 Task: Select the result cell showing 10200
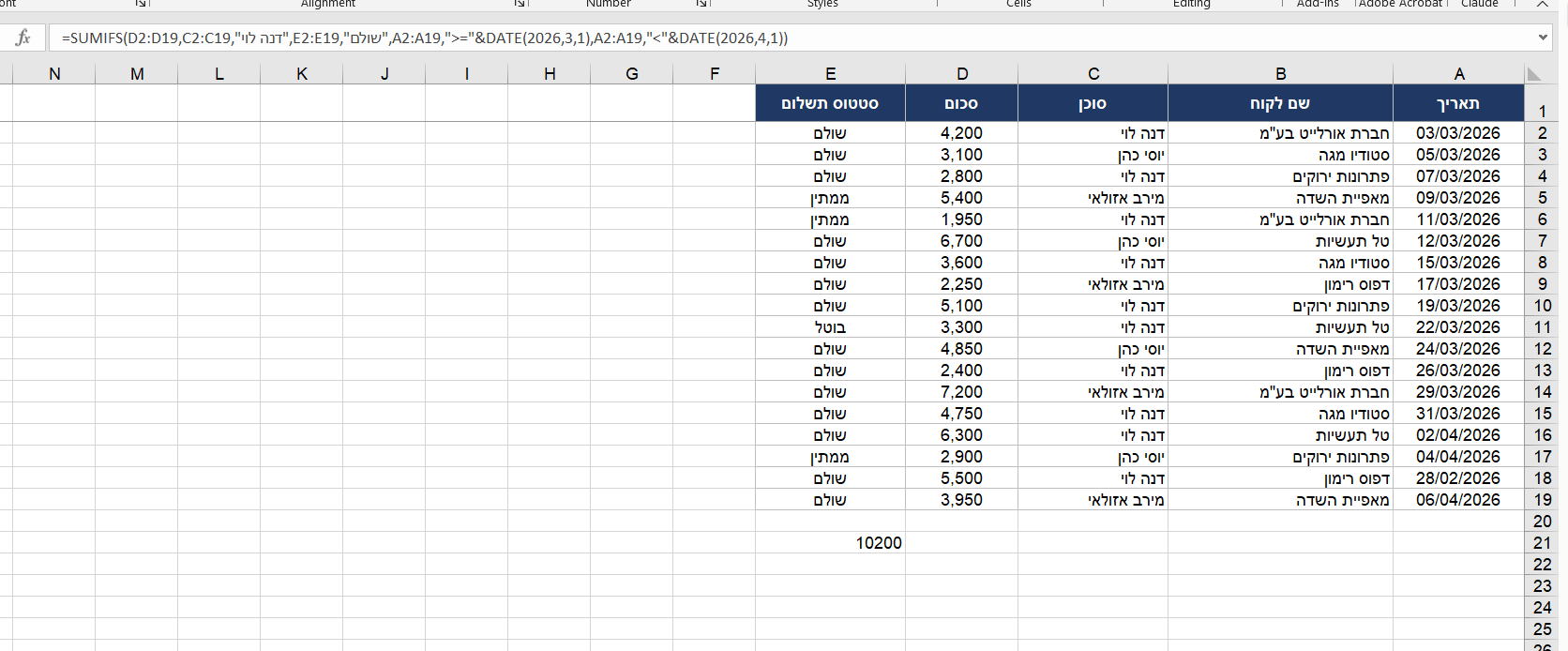[831, 543]
